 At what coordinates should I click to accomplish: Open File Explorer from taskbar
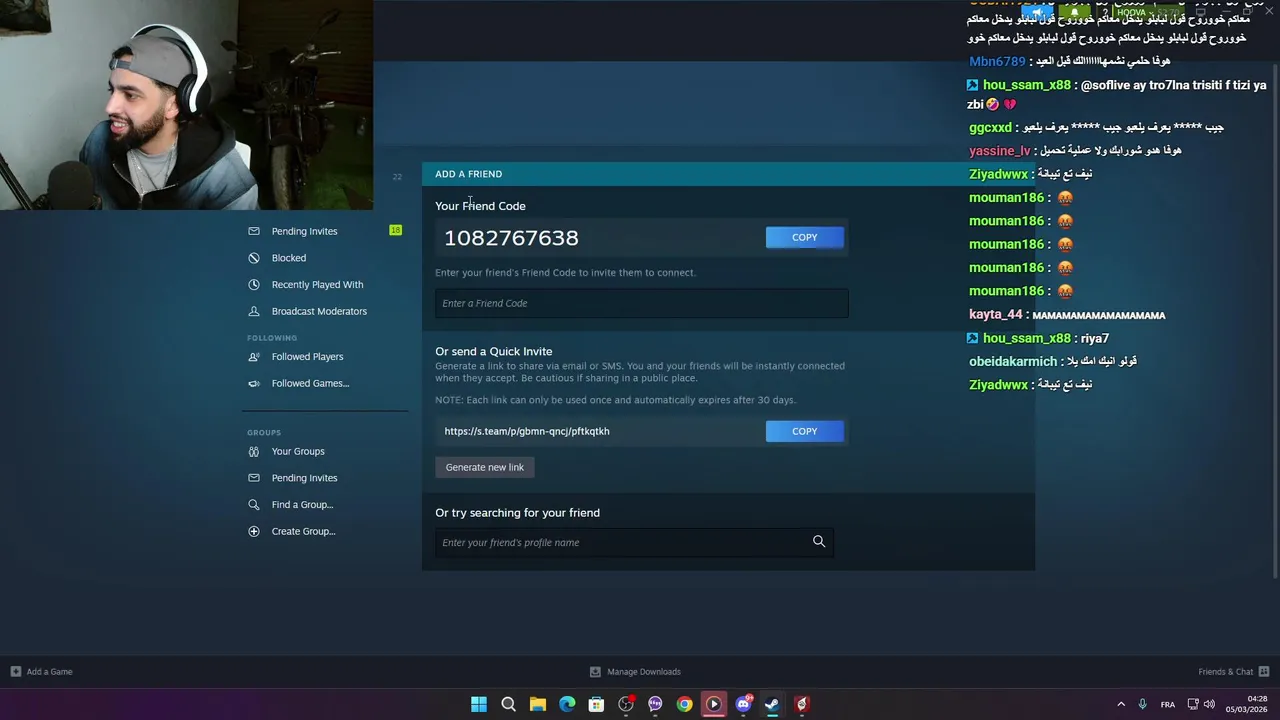coord(538,704)
